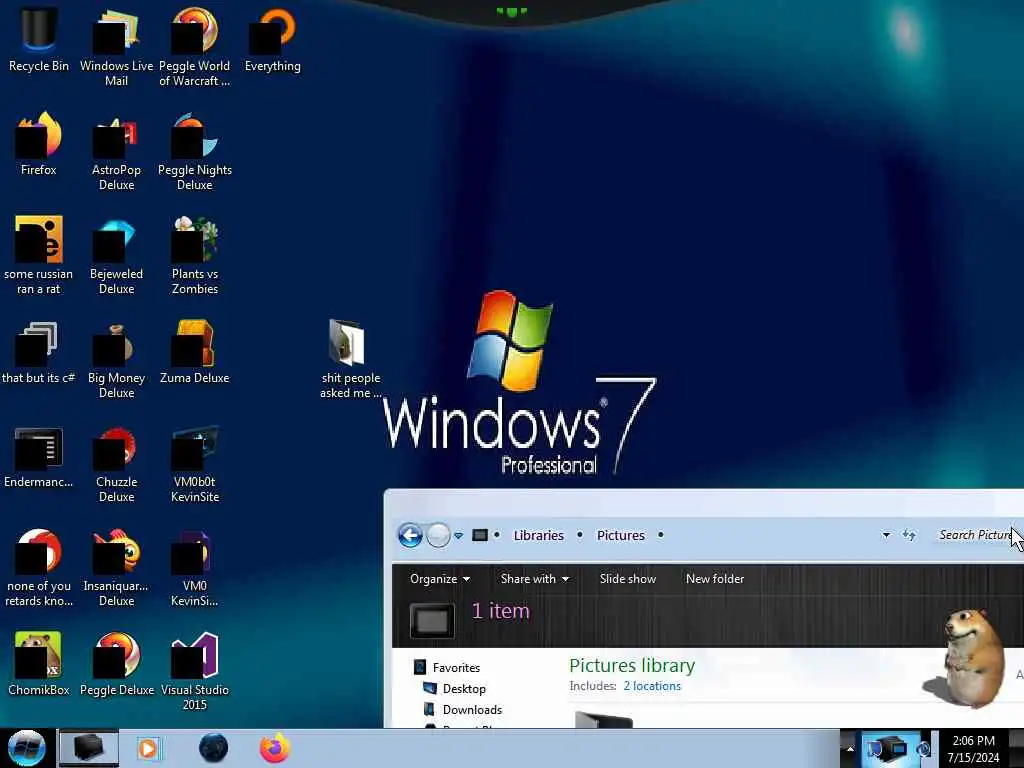Image resolution: width=1024 pixels, height=768 pixels.
Task: Open AstroPop Deluxe desktop icon
Action: point(116,152)
